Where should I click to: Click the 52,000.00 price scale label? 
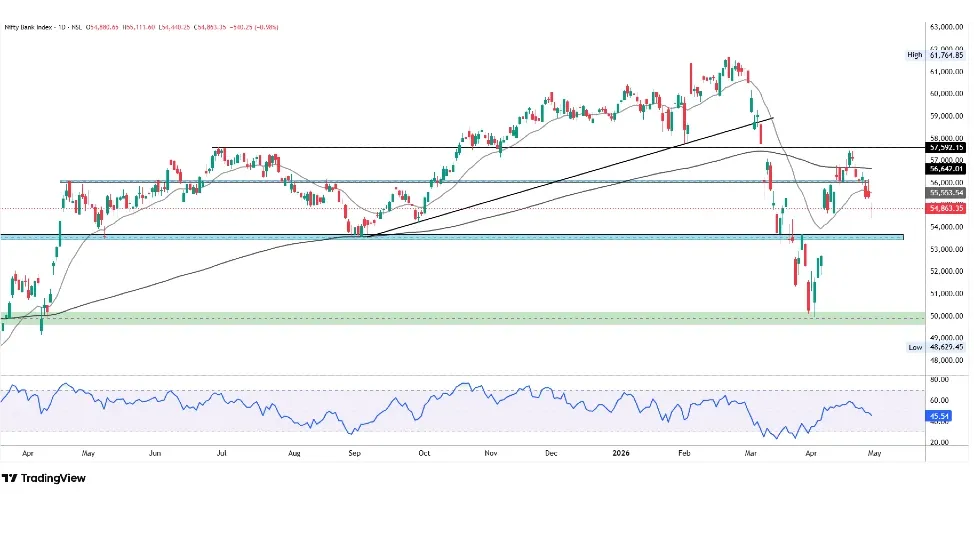point(946,272)
